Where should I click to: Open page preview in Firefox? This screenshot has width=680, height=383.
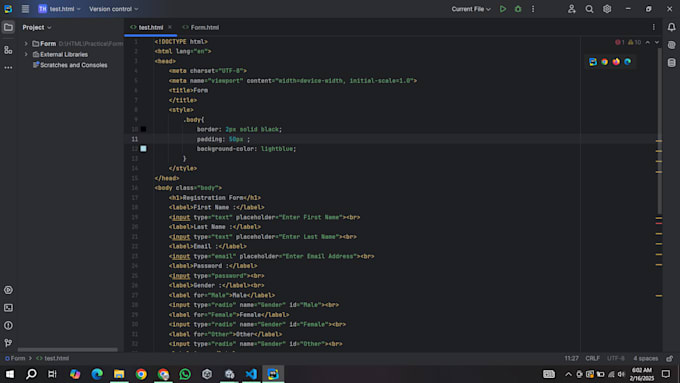(x=616, y=62)
